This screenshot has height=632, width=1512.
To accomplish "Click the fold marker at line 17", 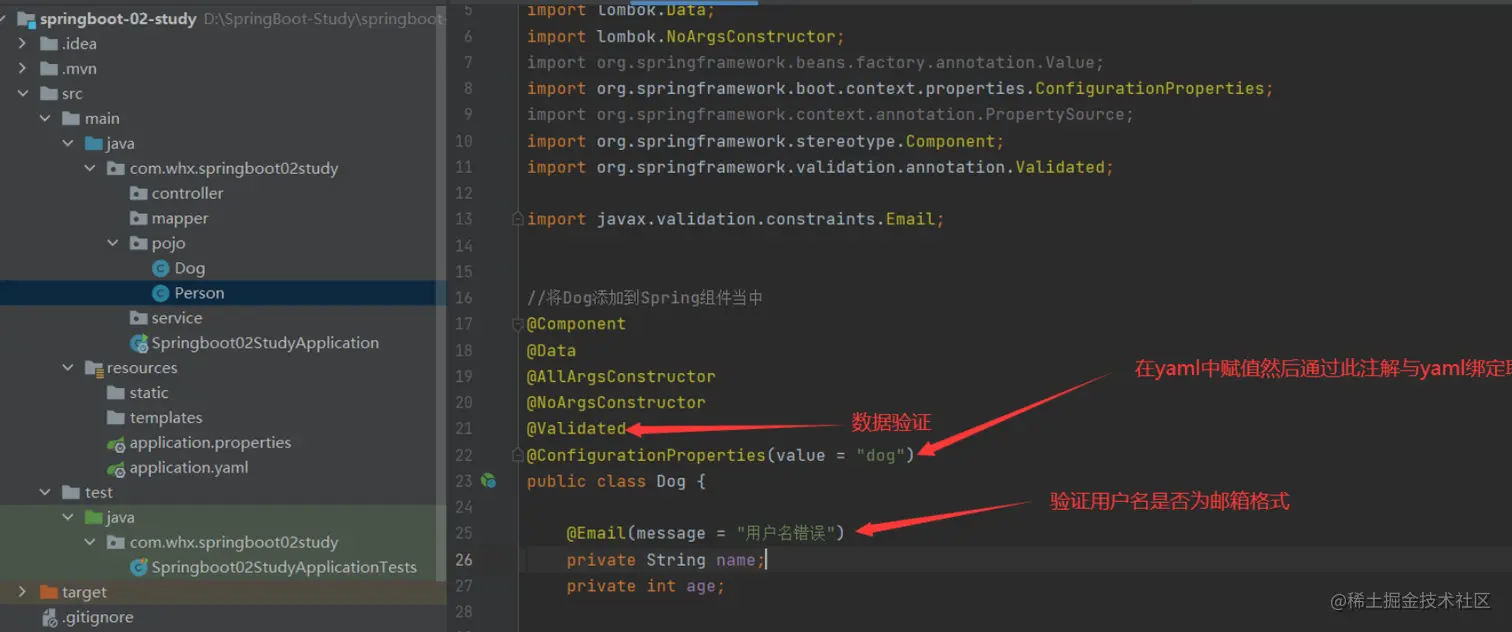I will [x=517, y=324].
